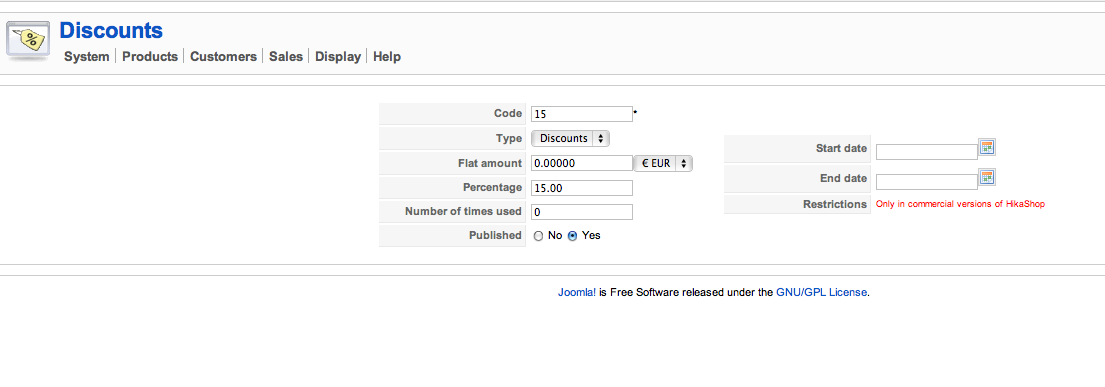Open the Type dropdown showing Discounts
This screenshot has width=1105, height=387.
point(570,139)
